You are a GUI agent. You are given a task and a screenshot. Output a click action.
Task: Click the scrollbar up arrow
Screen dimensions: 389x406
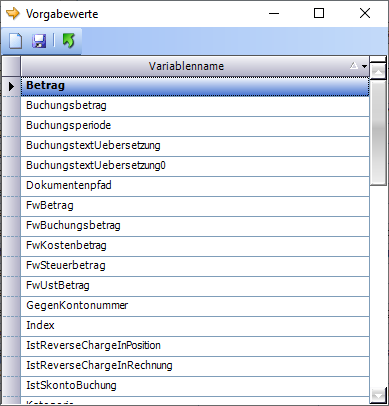pyautogui.click(x=378, y=71)
